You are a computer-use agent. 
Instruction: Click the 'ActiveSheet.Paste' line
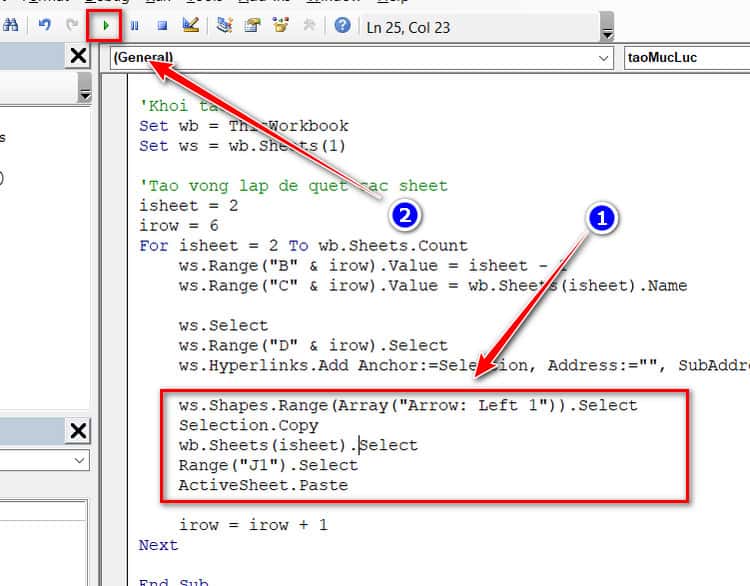[x=263, y=485]
